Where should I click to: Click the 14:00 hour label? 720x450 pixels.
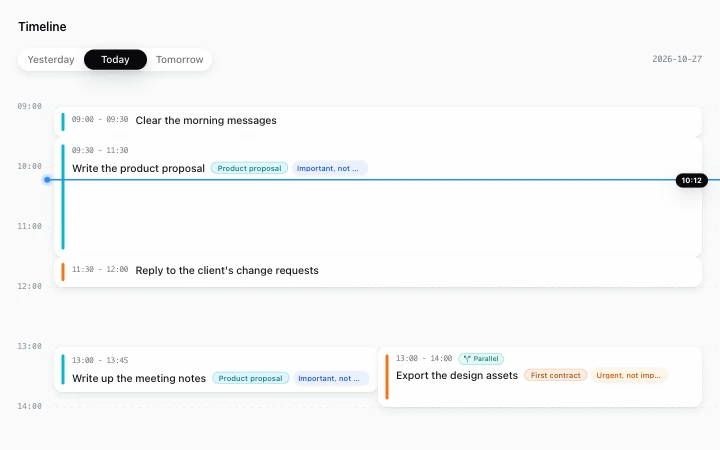coord(29,406)
